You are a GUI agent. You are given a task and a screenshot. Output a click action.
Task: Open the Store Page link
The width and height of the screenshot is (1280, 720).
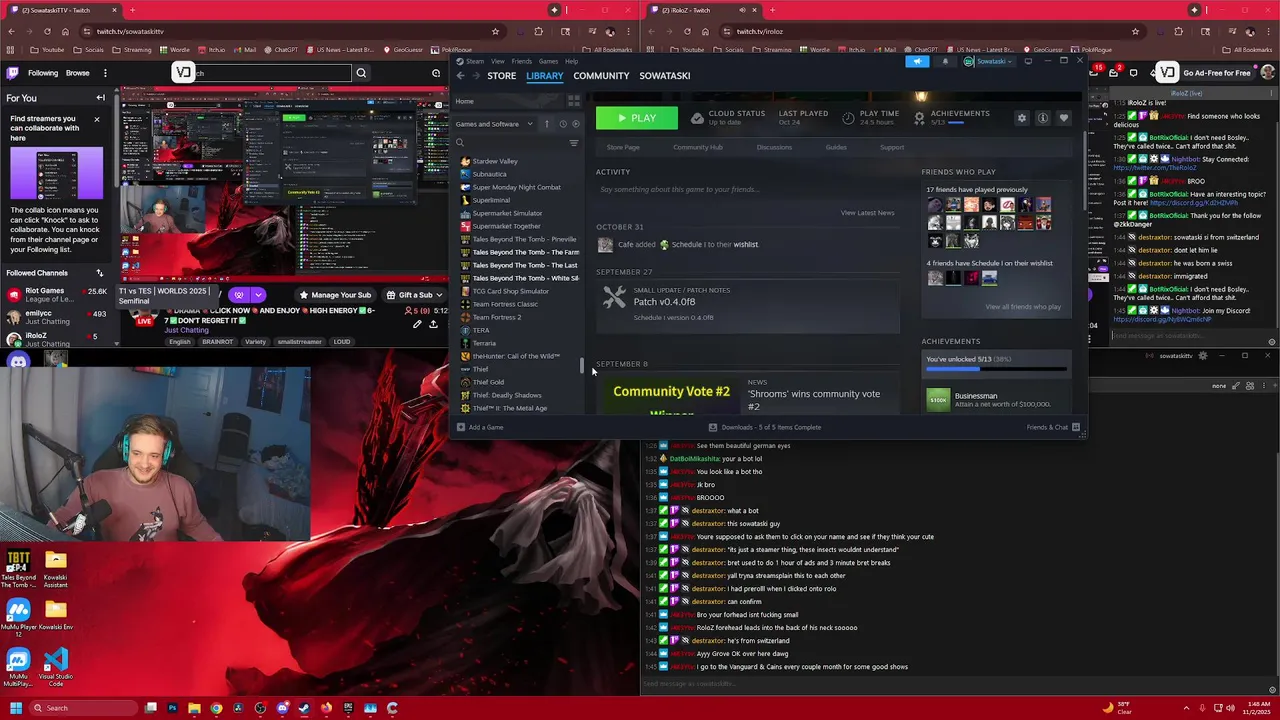623,147
